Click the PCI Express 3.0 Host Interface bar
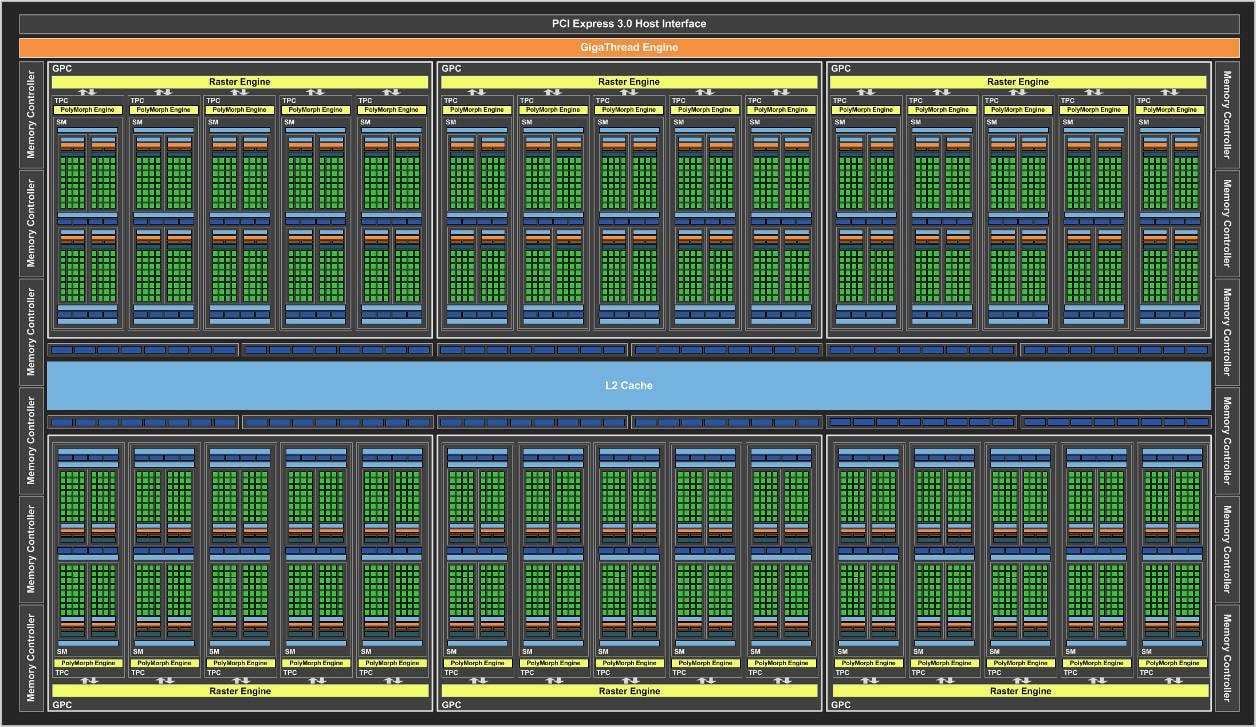The image size is (1256, 727). [628, 23]
